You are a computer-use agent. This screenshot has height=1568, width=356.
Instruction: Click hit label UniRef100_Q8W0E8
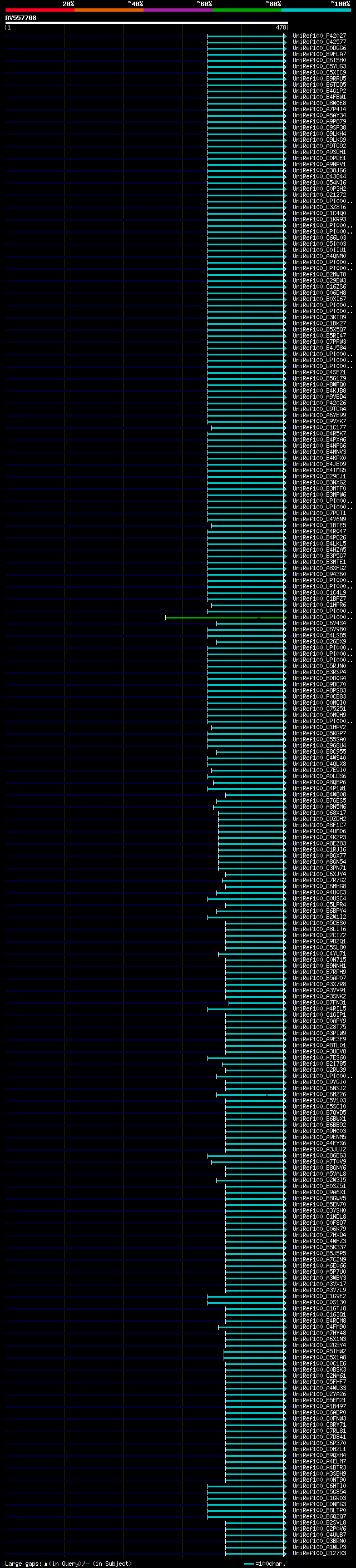tap(319, 103)
